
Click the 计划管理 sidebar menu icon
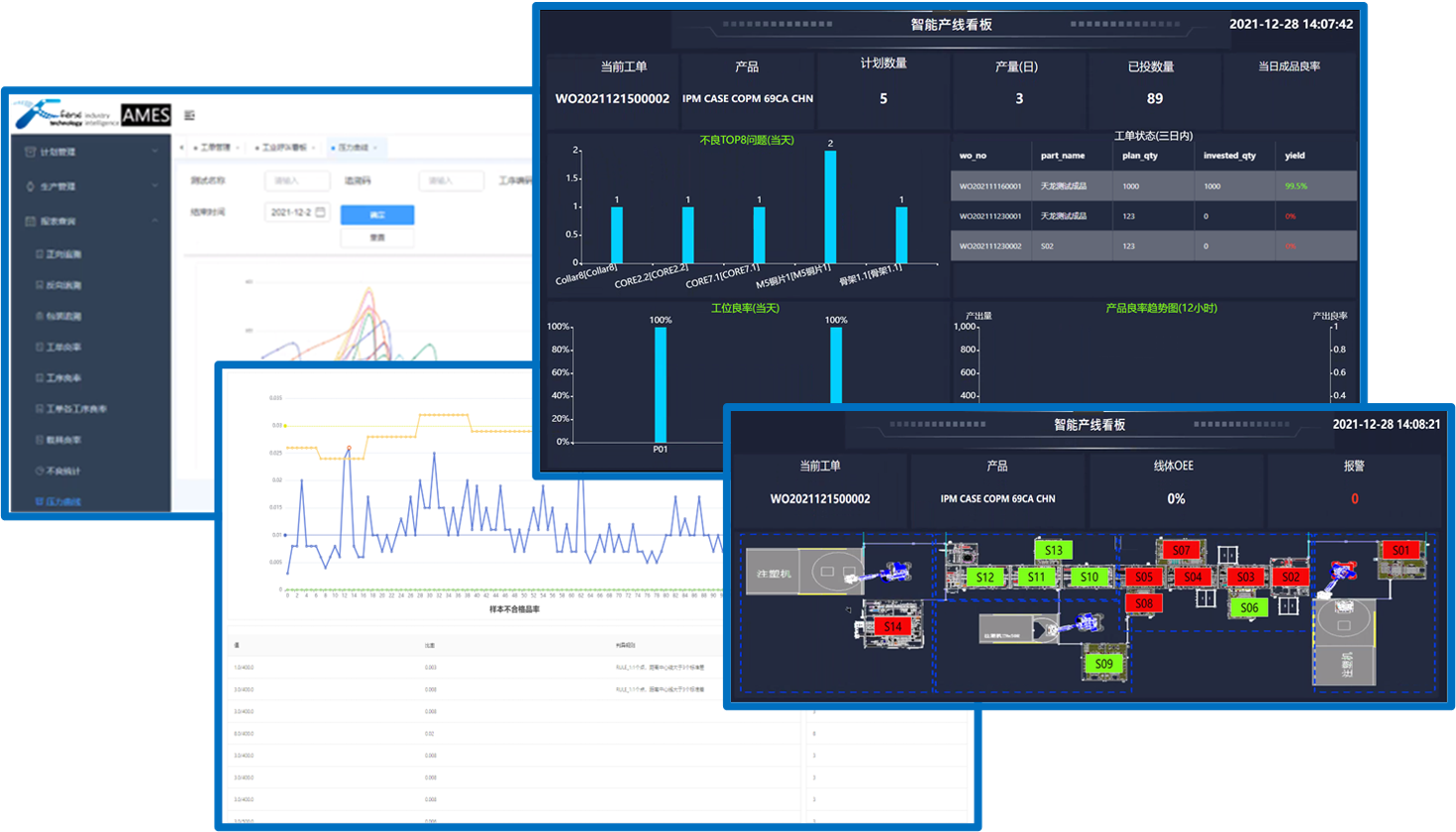(30, 152)
